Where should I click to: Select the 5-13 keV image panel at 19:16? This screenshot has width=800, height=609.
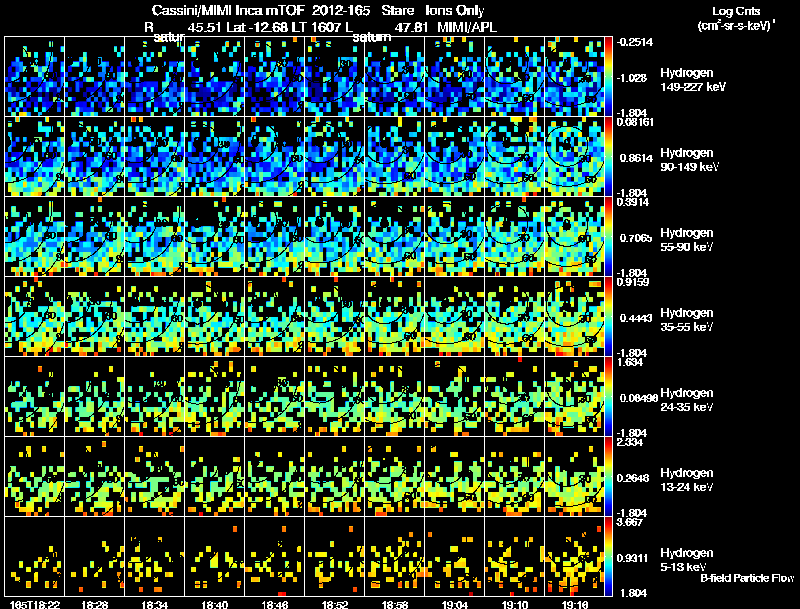click(574, 557)
